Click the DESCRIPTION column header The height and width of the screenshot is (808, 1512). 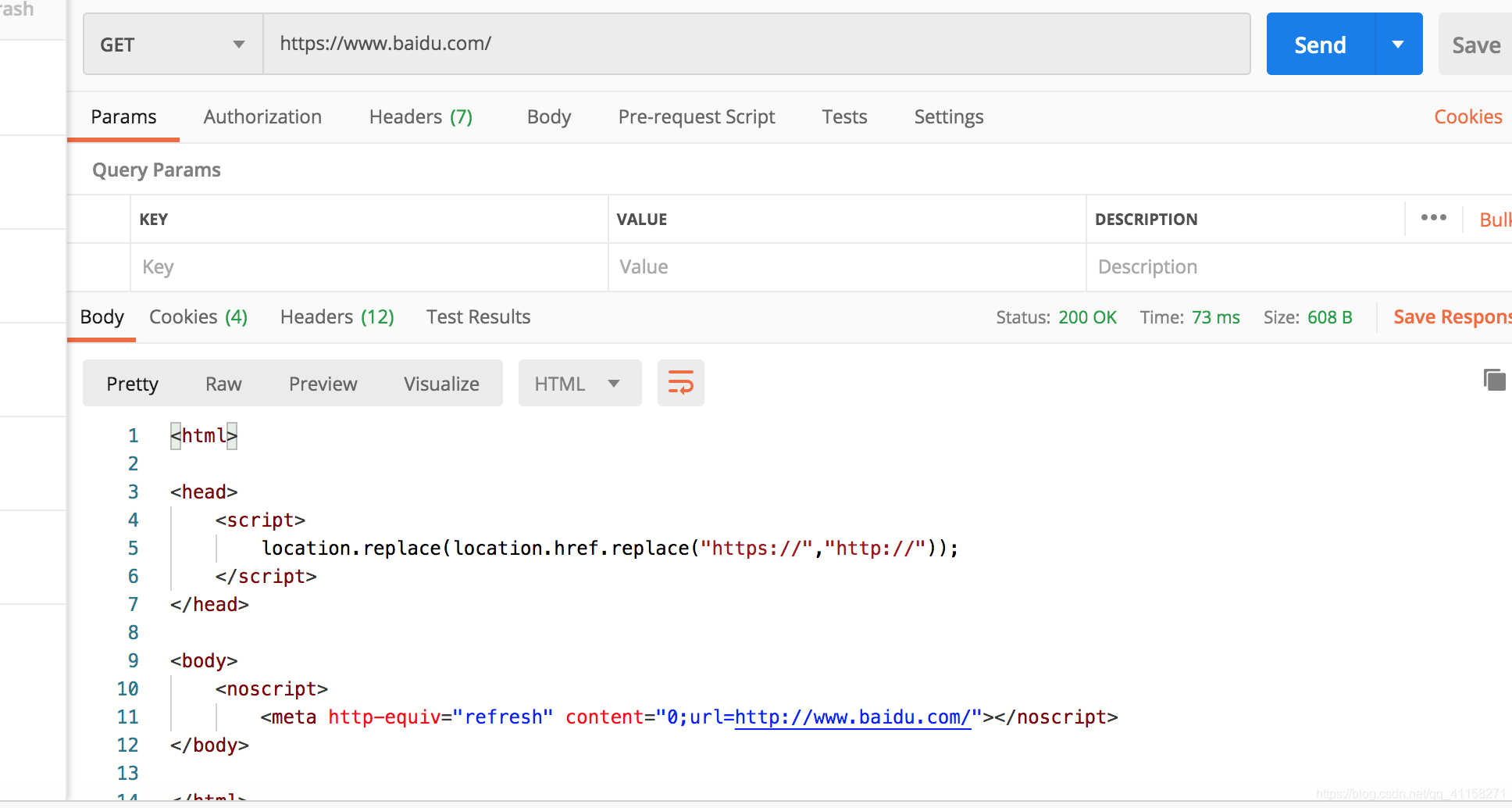[x=1146, y=220]
